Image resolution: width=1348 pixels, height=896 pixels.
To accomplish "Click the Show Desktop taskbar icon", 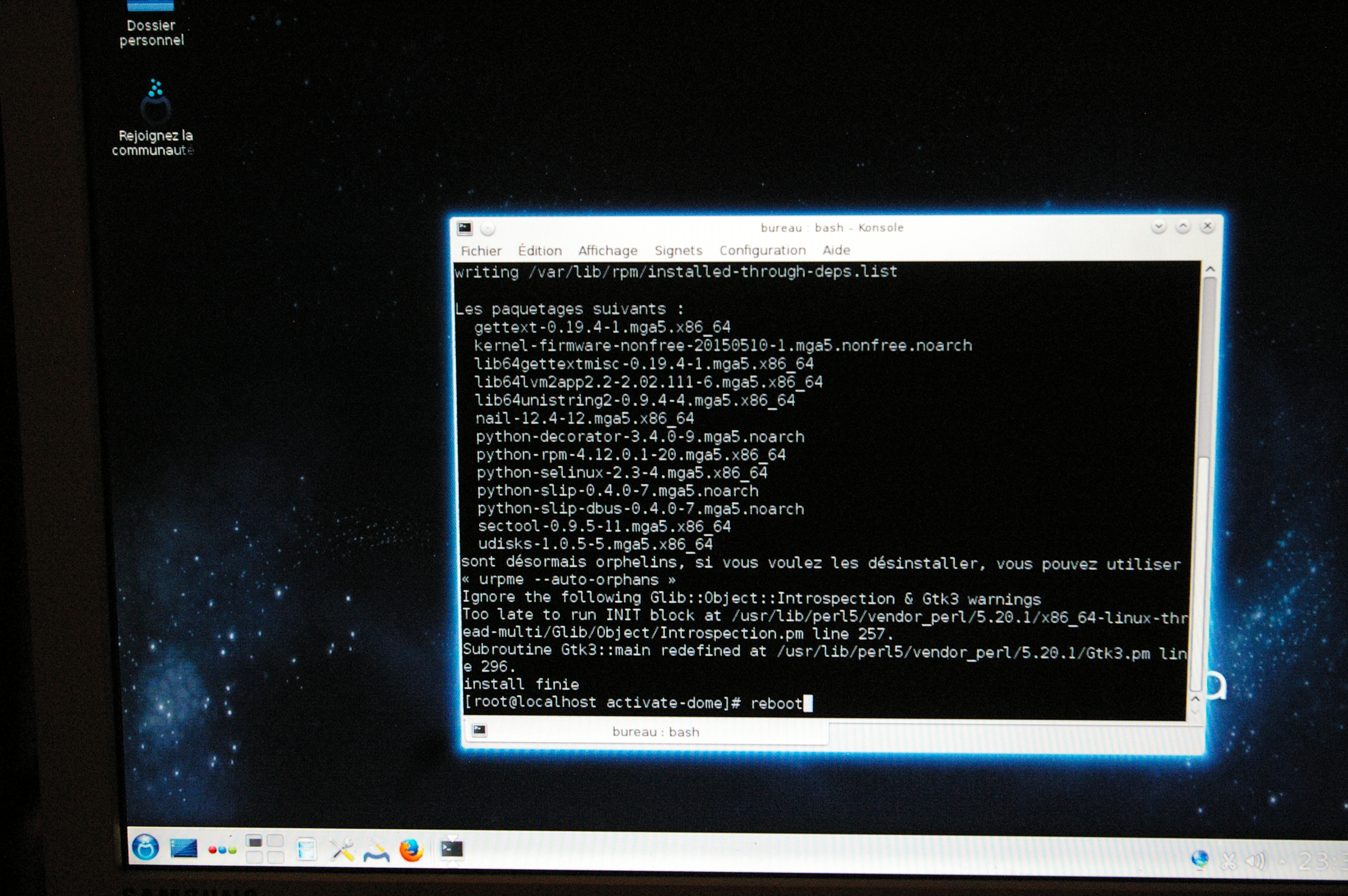I will point(183,849).
